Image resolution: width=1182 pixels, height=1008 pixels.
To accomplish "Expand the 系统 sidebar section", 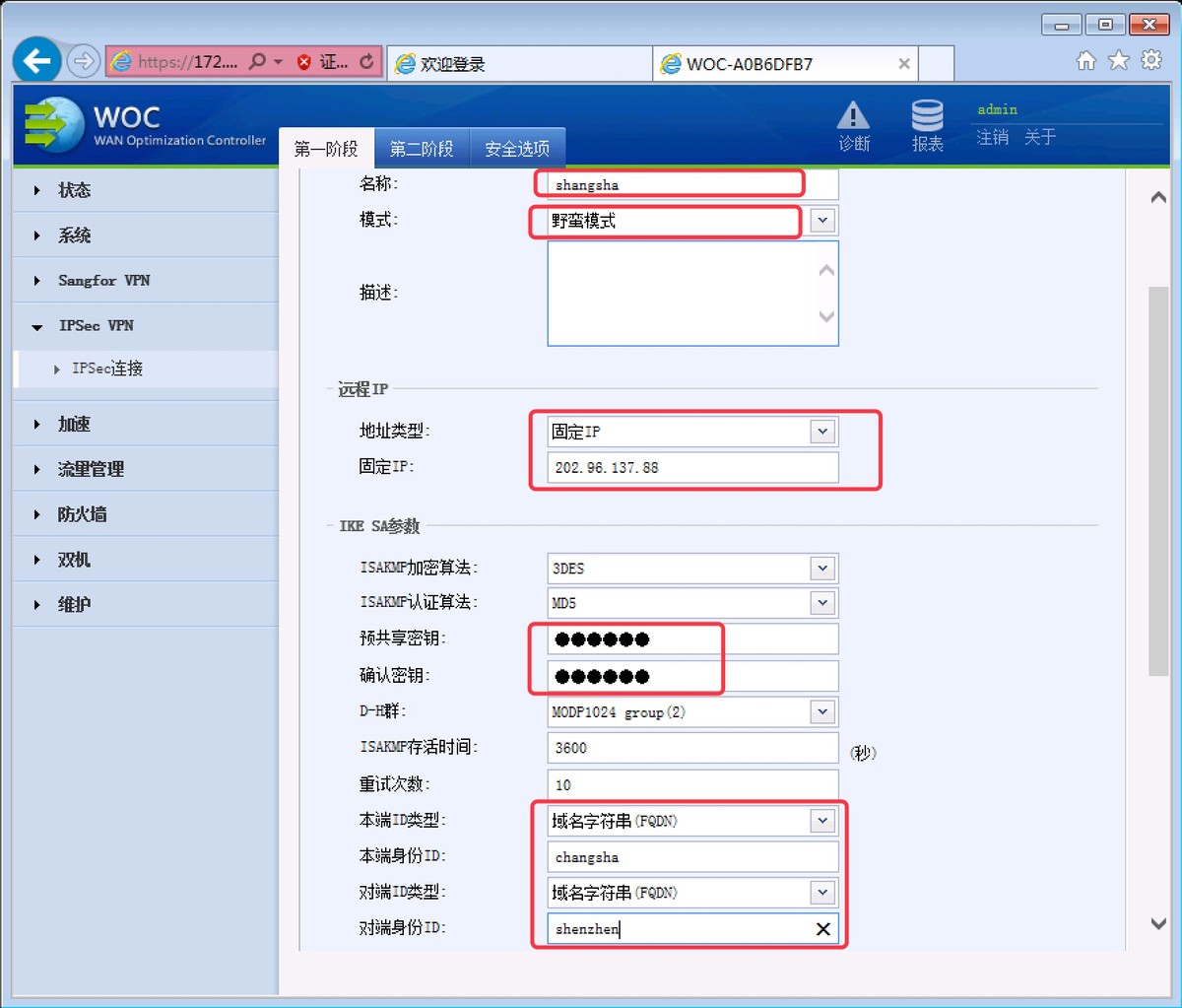I will point(74,235).
